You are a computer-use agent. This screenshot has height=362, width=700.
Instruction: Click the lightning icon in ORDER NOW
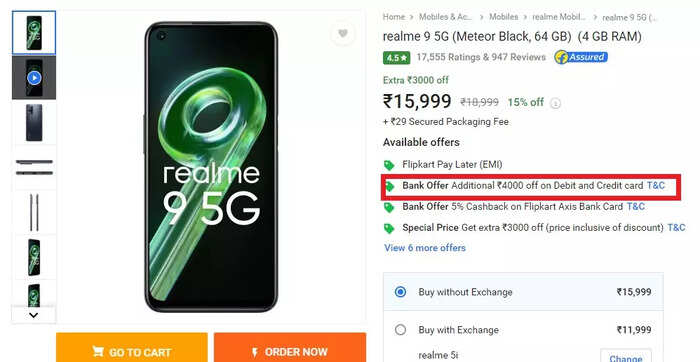tap(255, 352)
